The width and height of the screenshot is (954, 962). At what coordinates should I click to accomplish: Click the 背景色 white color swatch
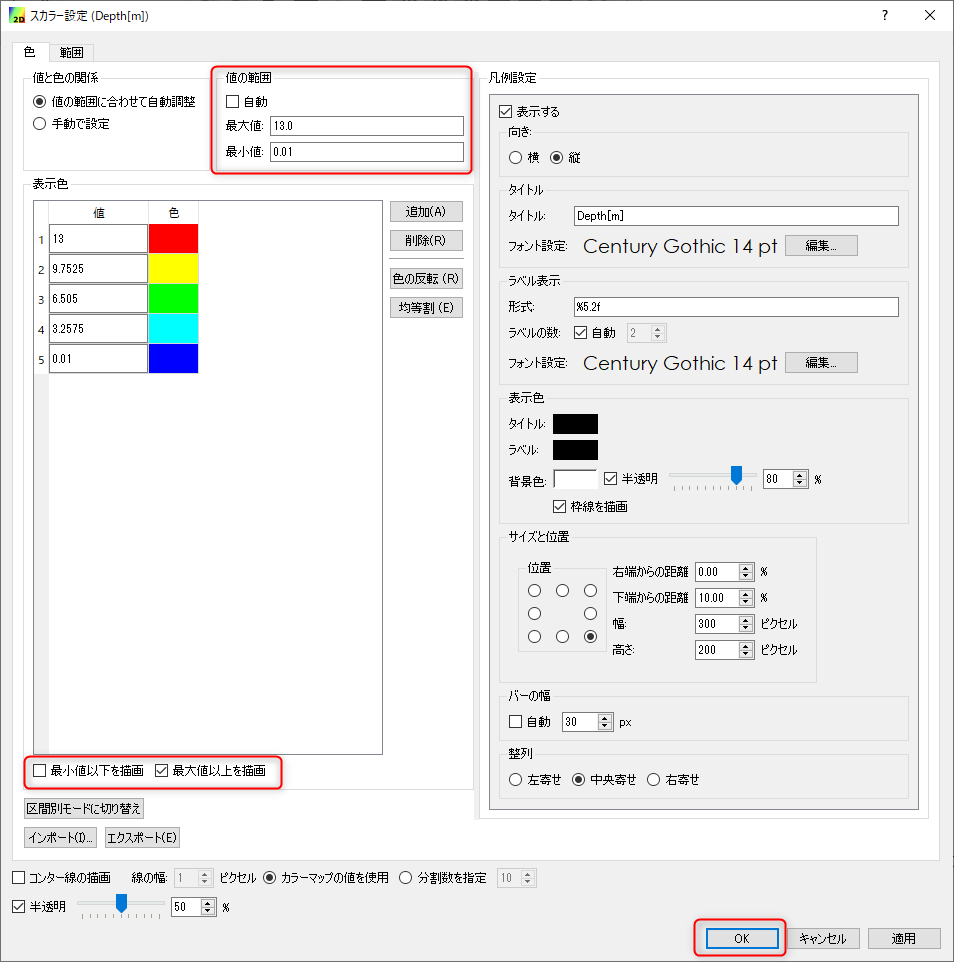pos(575,479)
